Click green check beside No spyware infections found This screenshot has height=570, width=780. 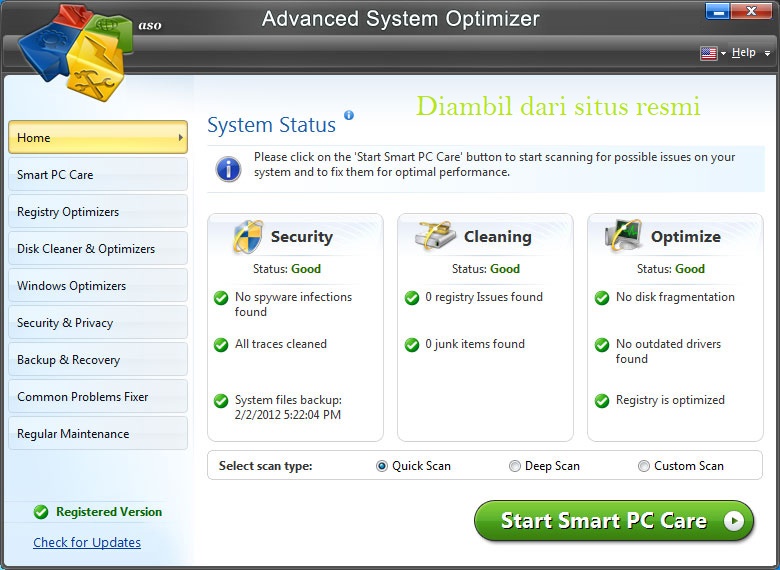pyautogui.click(x=221, y=298)
